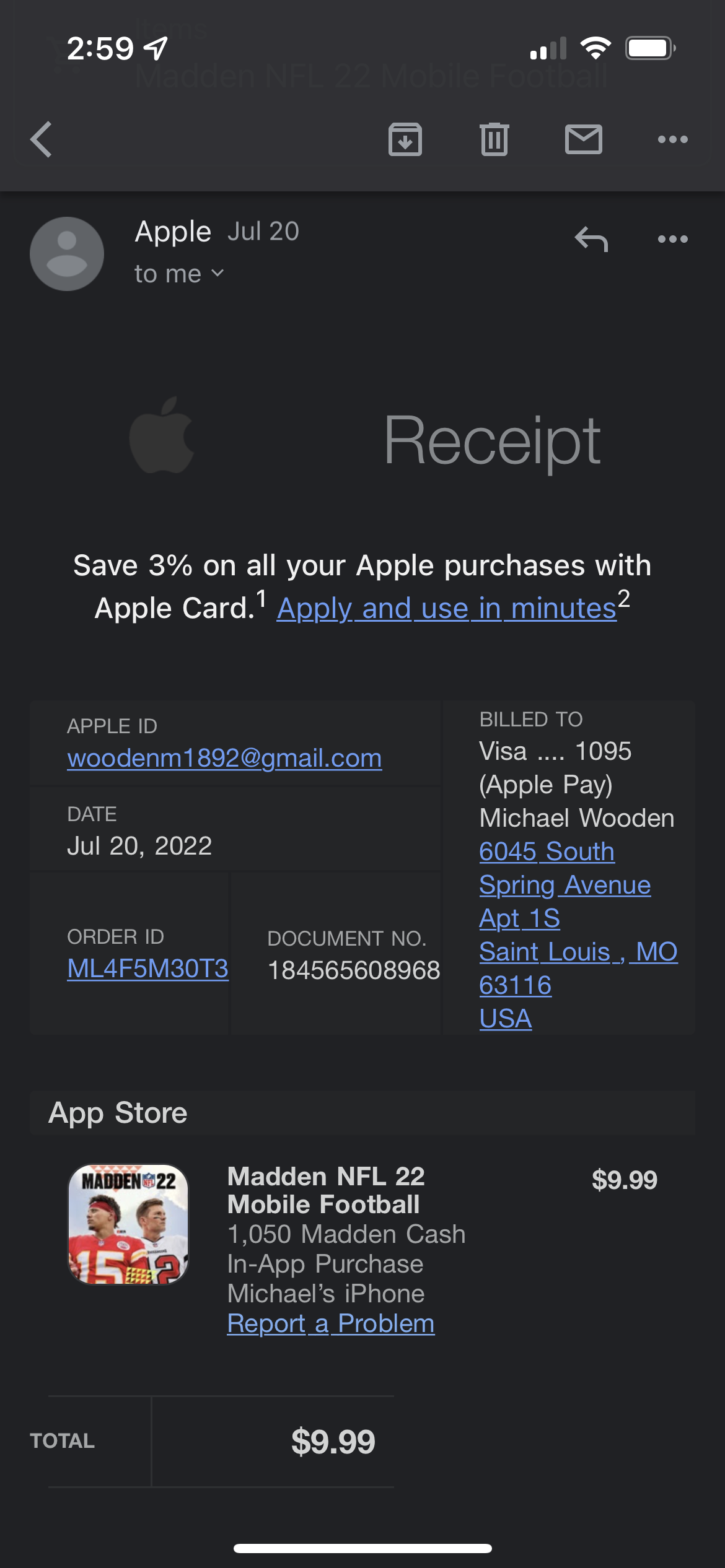This screenshot has width=725, height=1568.
Task: Tap the woodenm1892@gmail.com Apple ID link
Action: pos(224,758)
